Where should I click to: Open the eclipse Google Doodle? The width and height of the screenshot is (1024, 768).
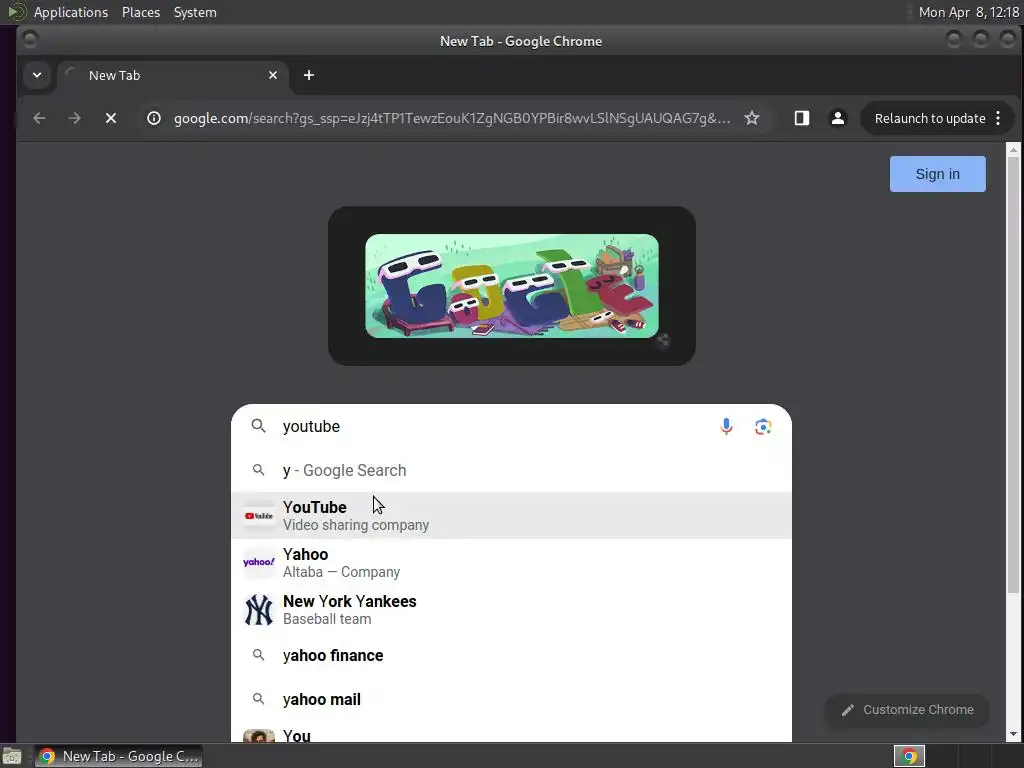pyautogui.click(x=512, y=286)
